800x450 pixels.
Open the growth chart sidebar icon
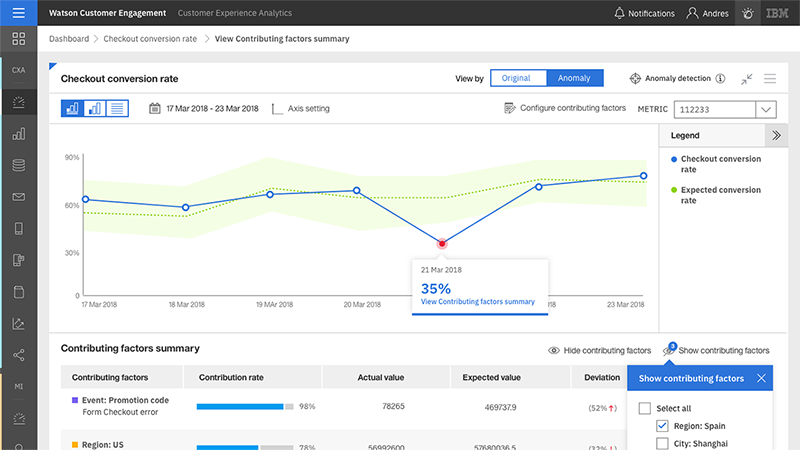pos(18,323)
